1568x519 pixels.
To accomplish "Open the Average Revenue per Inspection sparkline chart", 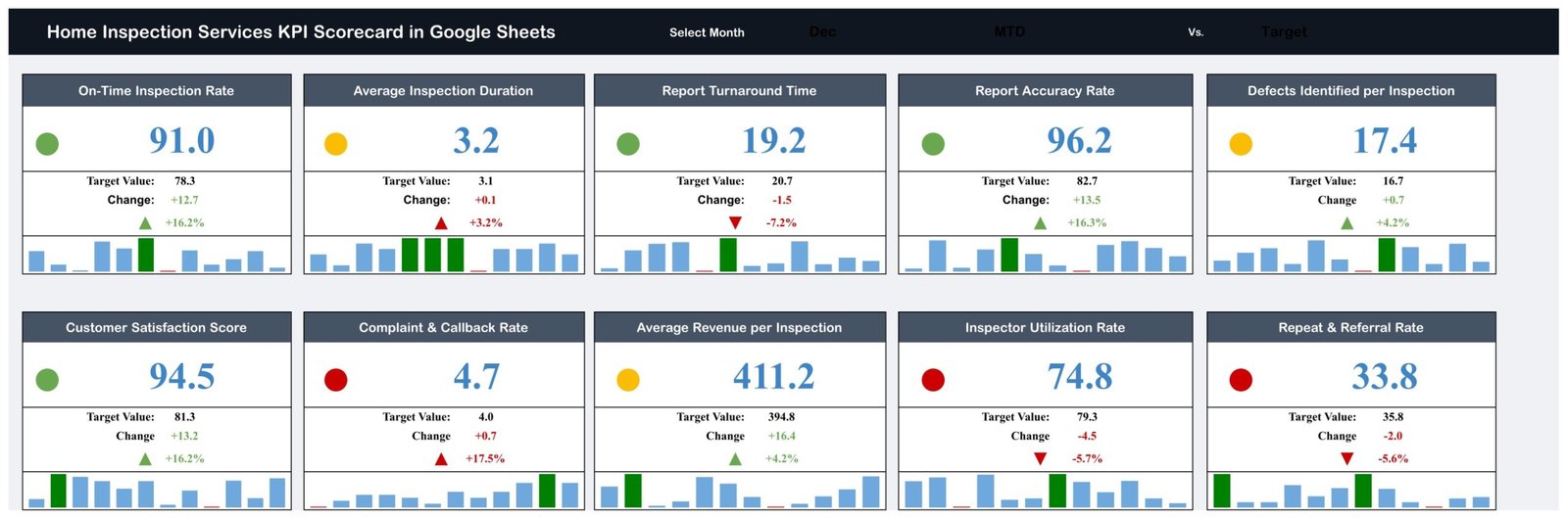I will tap(739, 491).
